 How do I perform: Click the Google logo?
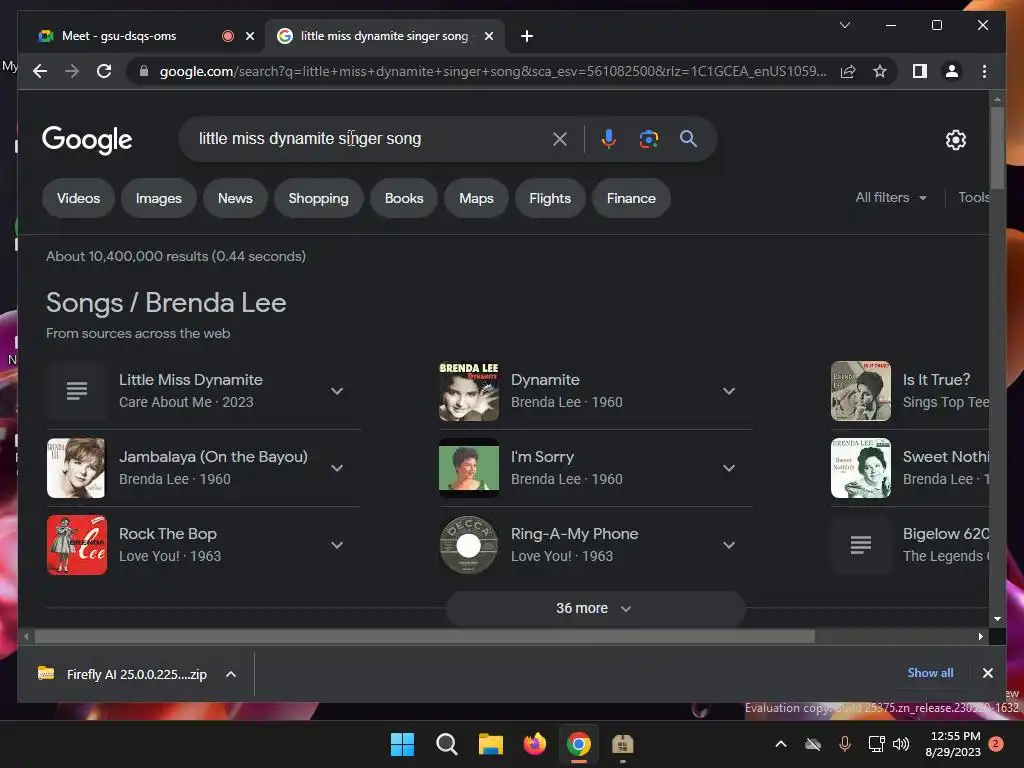click(x=87, y=139)
